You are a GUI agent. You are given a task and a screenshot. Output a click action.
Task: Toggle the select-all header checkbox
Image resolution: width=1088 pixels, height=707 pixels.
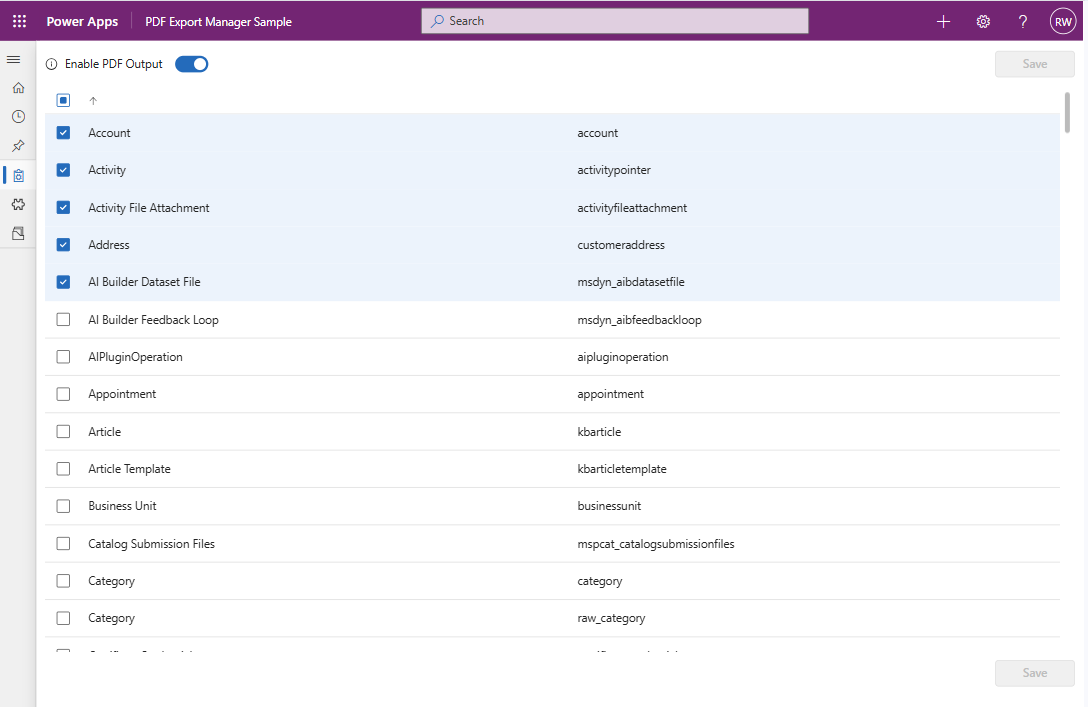tap(63, 101)
